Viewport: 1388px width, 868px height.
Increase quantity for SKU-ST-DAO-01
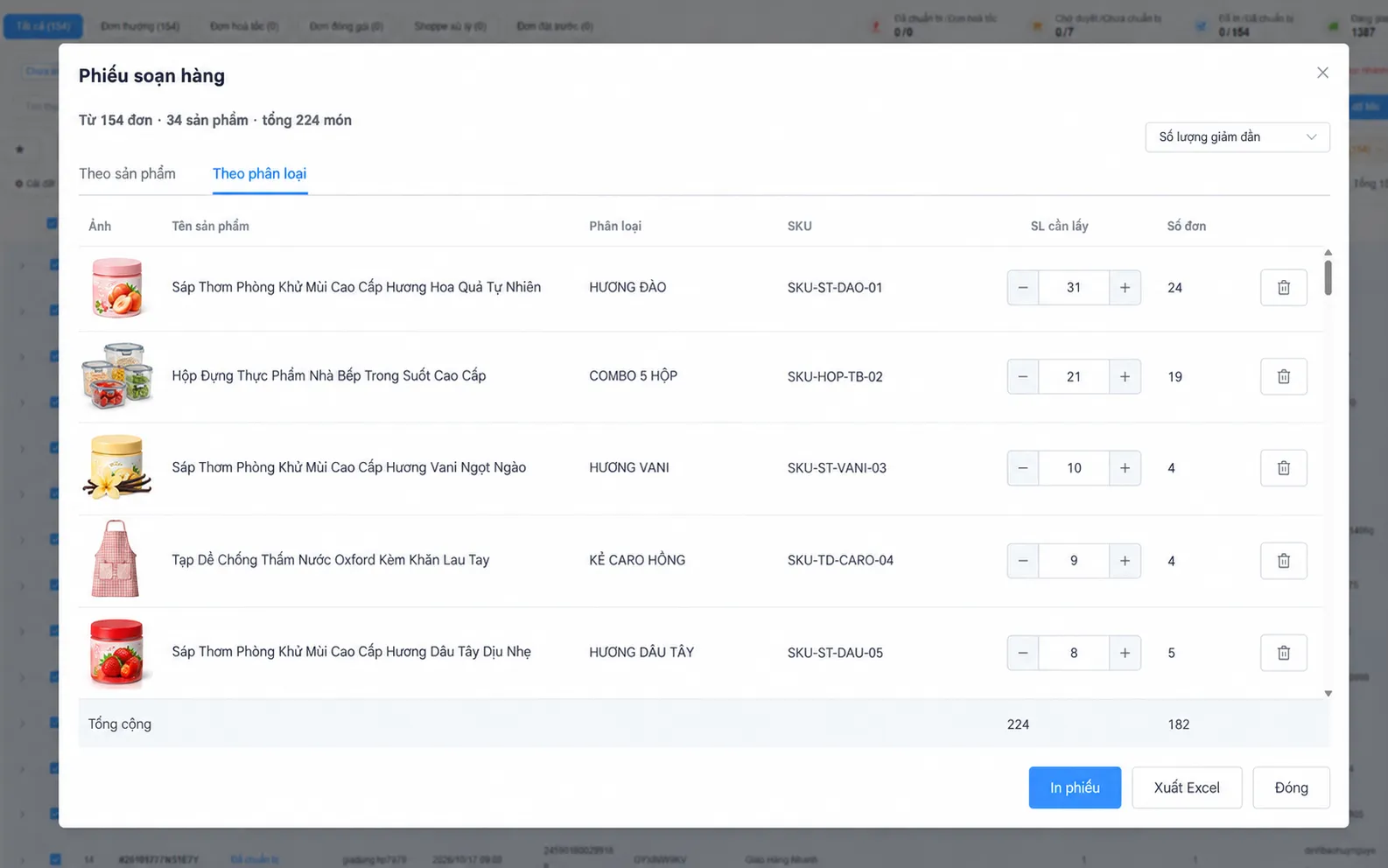click(x=1125, y=288)
